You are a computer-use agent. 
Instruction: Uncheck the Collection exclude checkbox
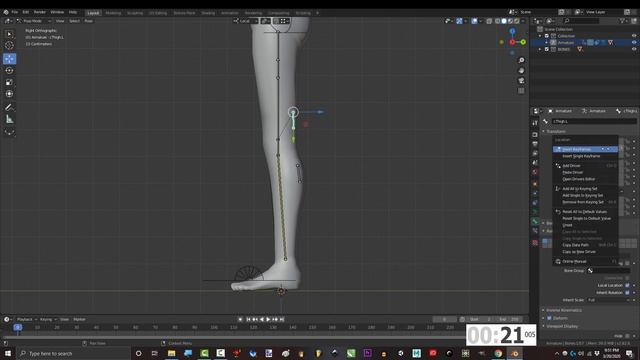pyautogui.click(x=547, y=36)
